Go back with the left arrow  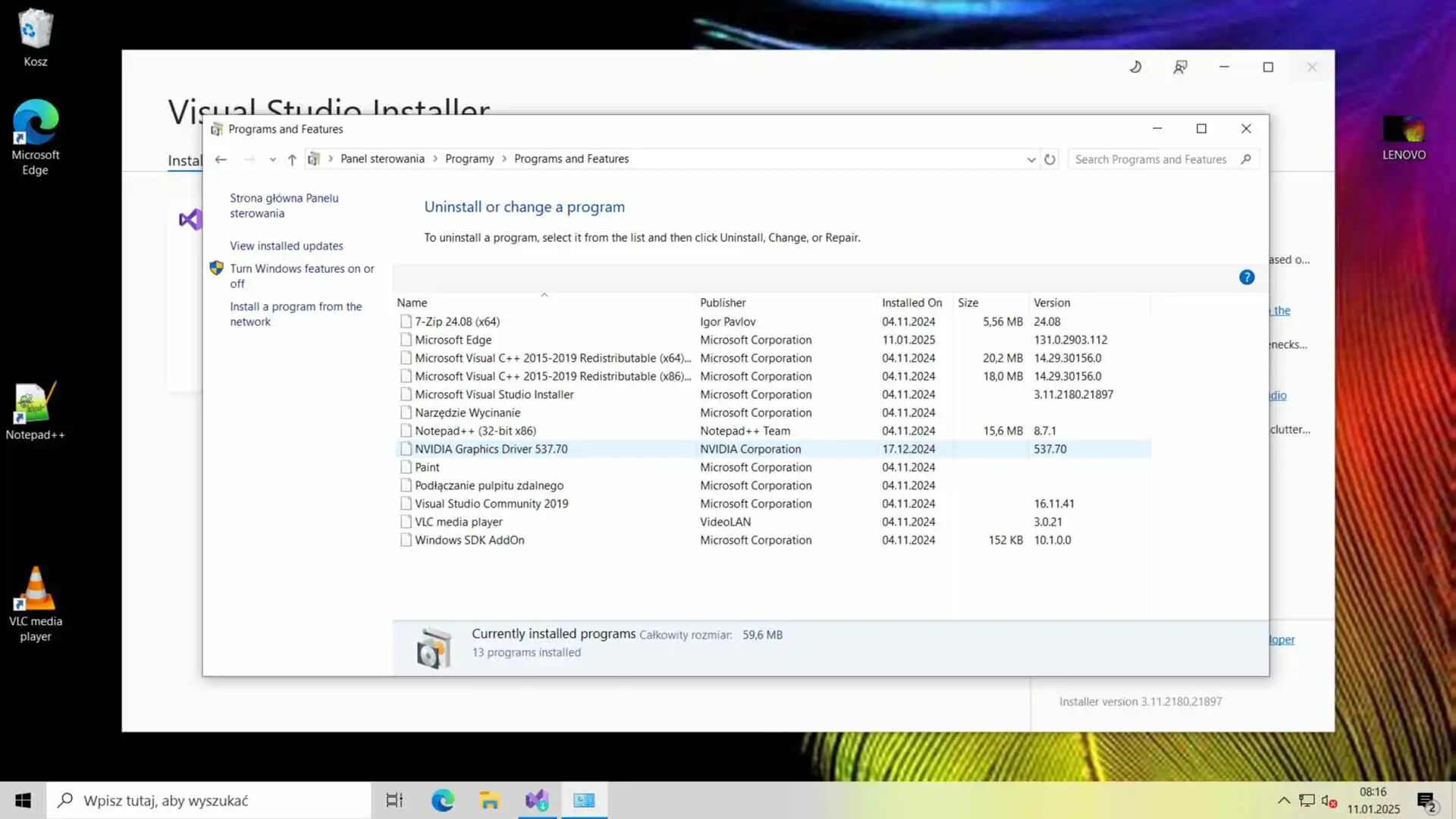click(x=221, y=159)
